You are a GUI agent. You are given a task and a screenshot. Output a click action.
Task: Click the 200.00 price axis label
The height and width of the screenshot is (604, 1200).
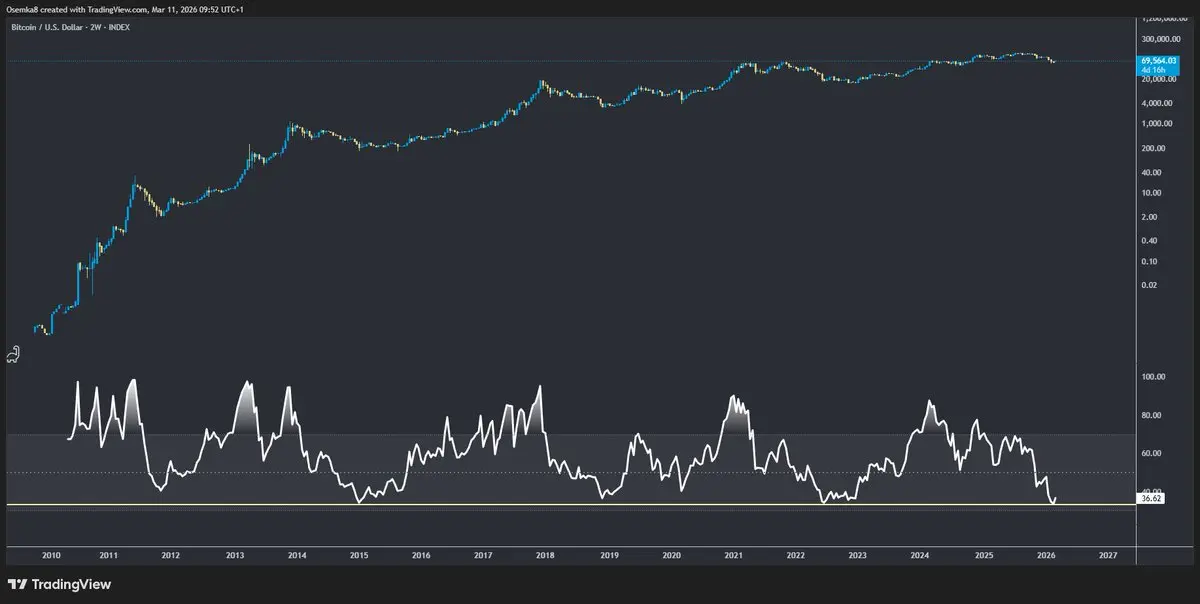click(x=1151, y=148)
